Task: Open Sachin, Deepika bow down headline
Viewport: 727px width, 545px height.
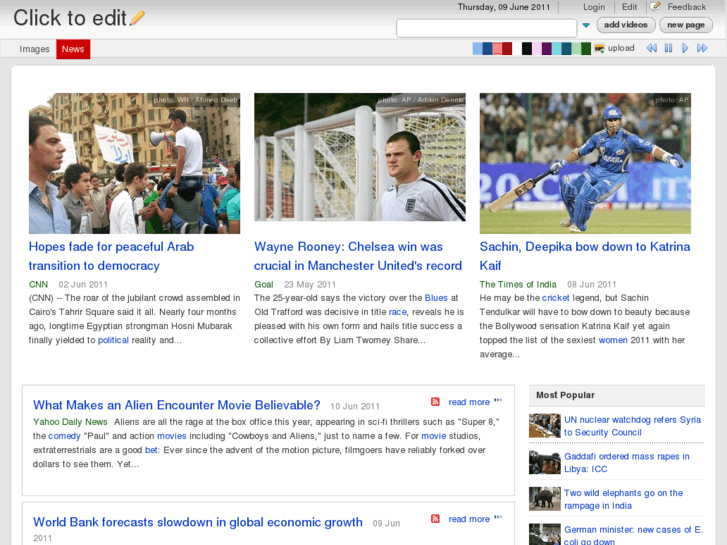Action: pyautogui.click(x=585, y=256)
